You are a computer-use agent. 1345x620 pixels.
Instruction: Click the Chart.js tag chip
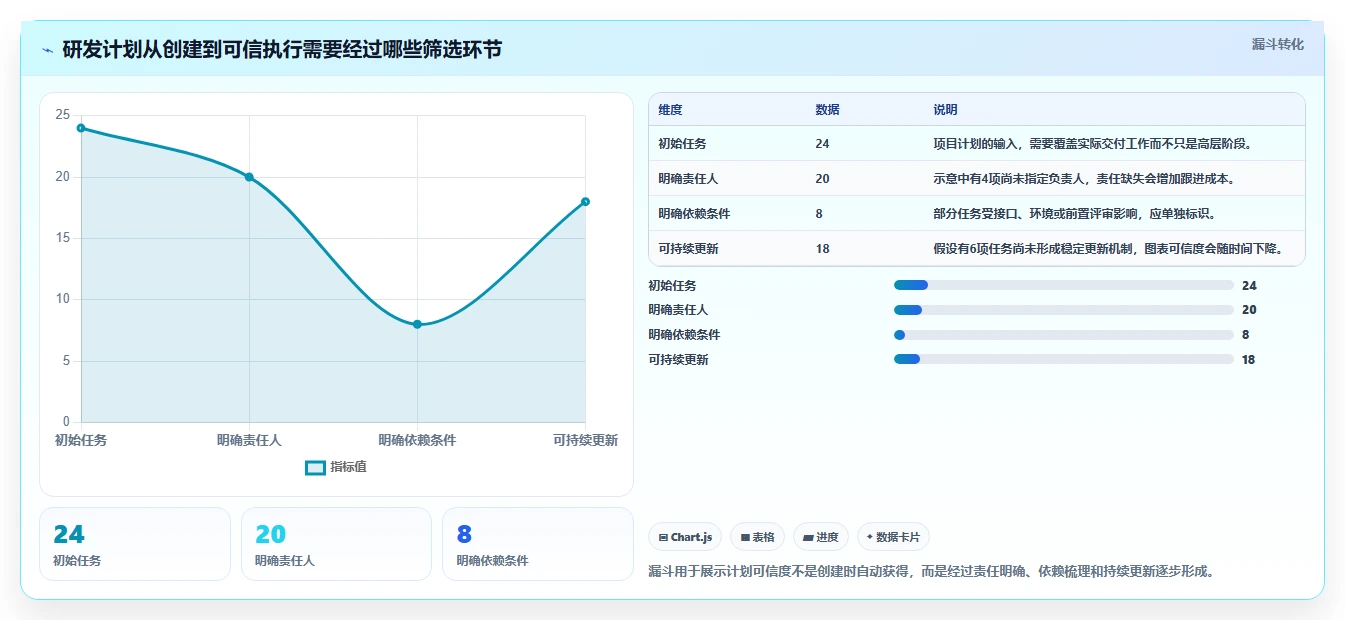[685, 537]
